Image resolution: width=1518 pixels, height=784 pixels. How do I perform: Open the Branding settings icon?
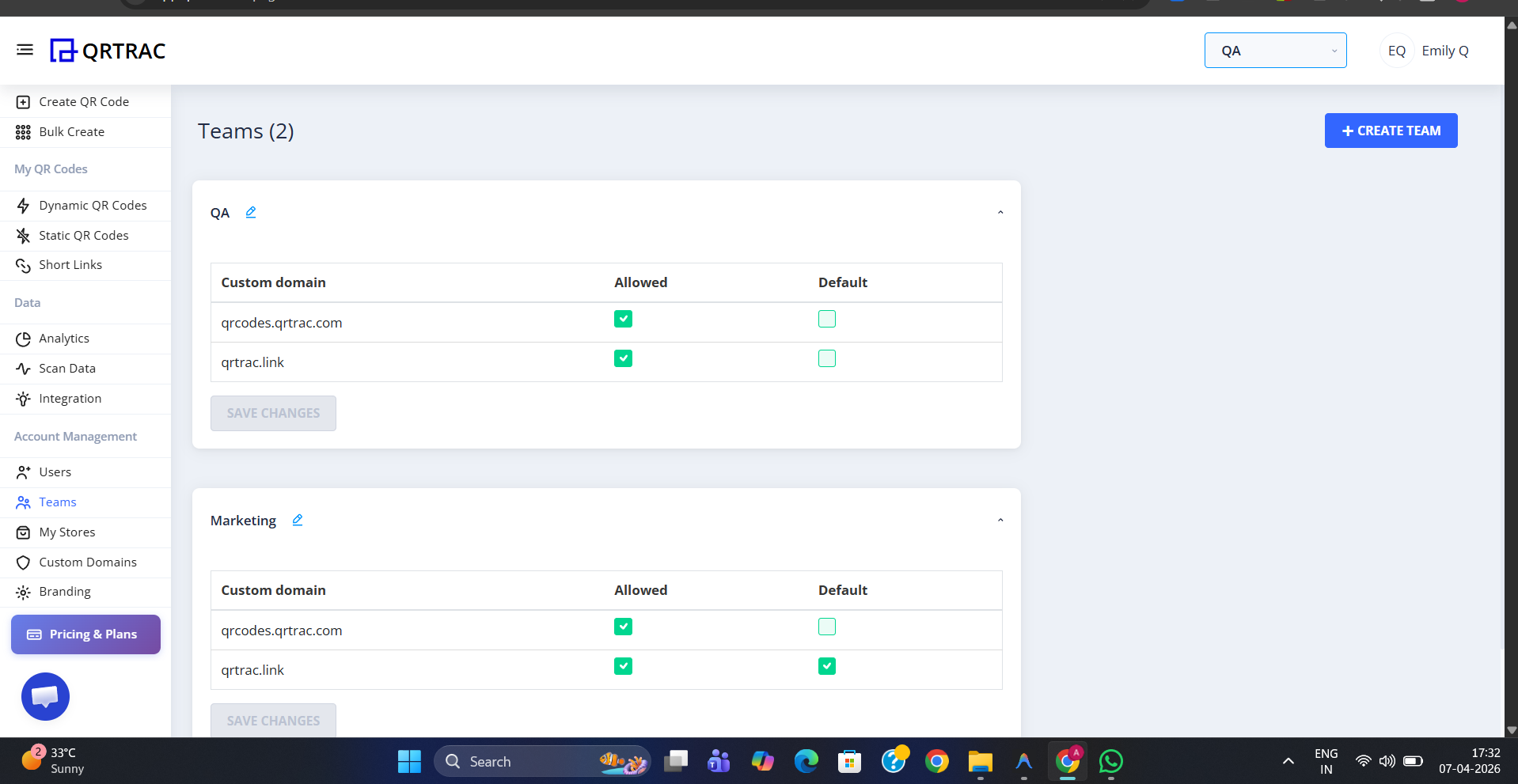coord(24,591)
